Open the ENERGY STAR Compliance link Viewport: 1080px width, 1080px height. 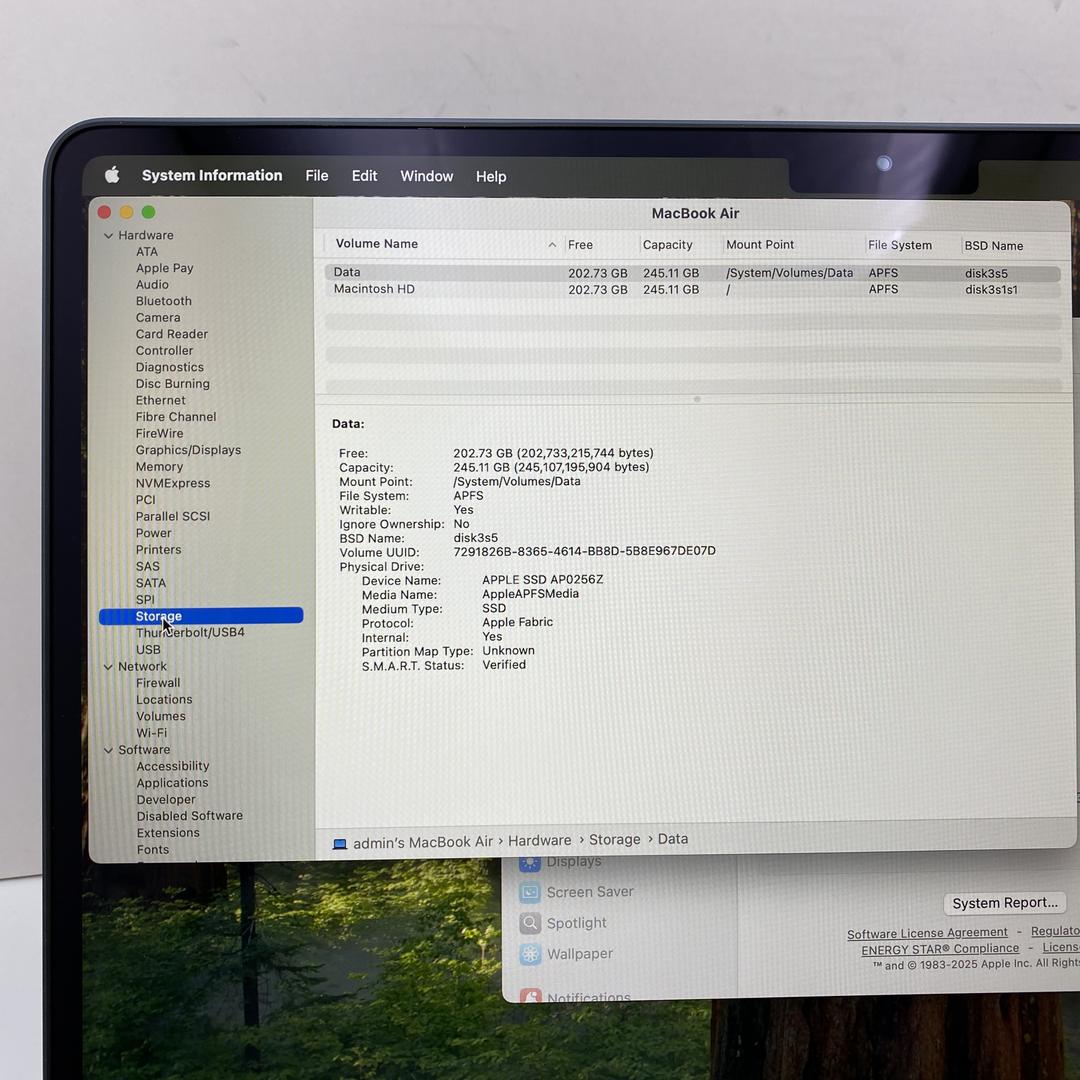coord(940,948)
